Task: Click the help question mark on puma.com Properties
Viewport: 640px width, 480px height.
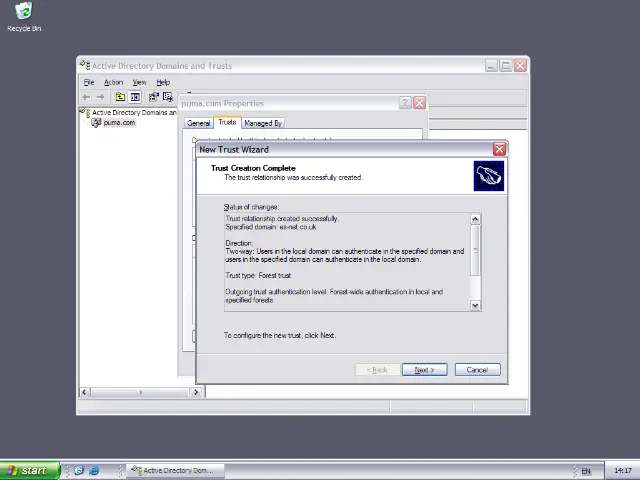Action: 404,103
